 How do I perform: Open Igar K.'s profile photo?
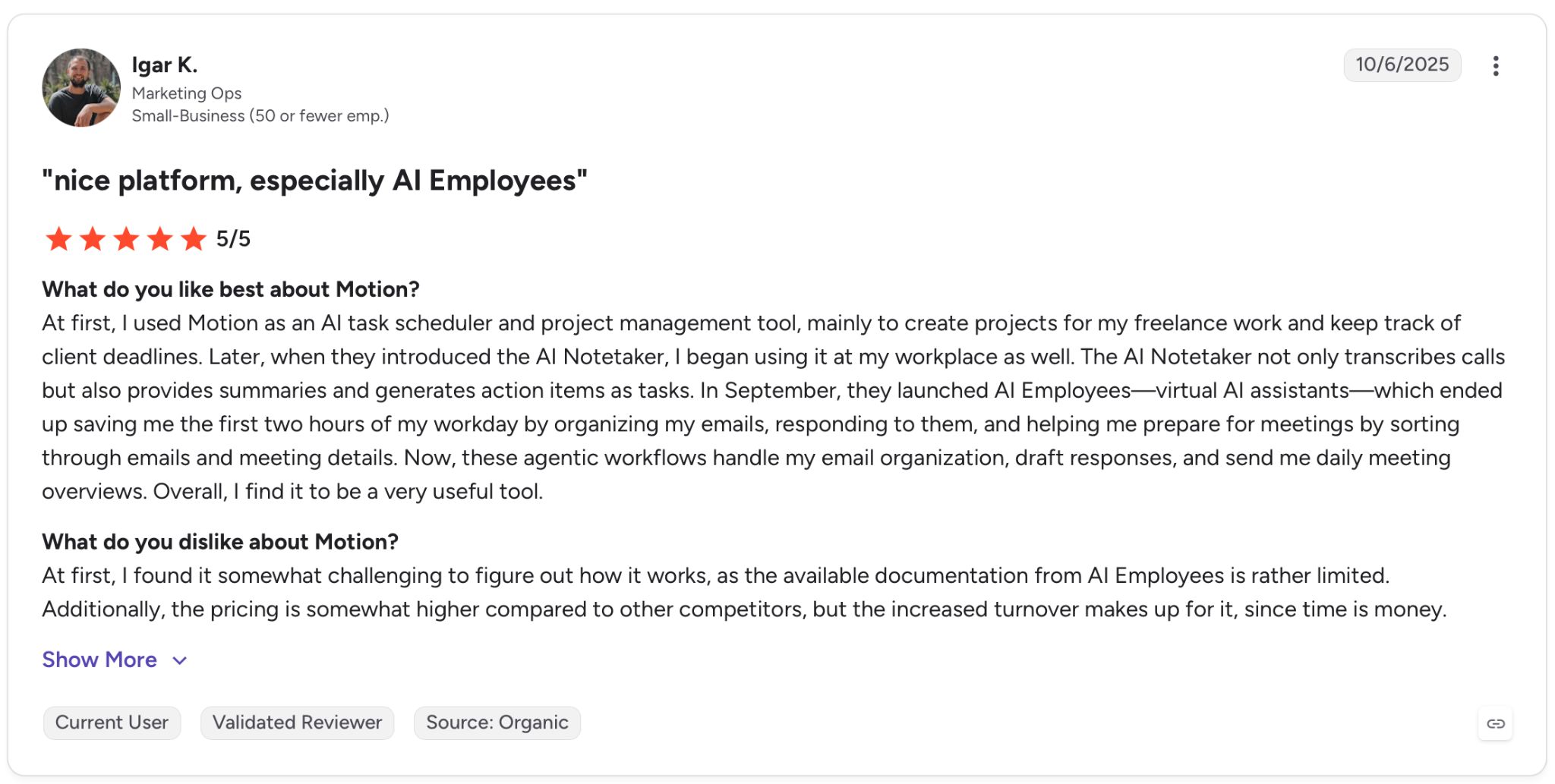[81, 88]
